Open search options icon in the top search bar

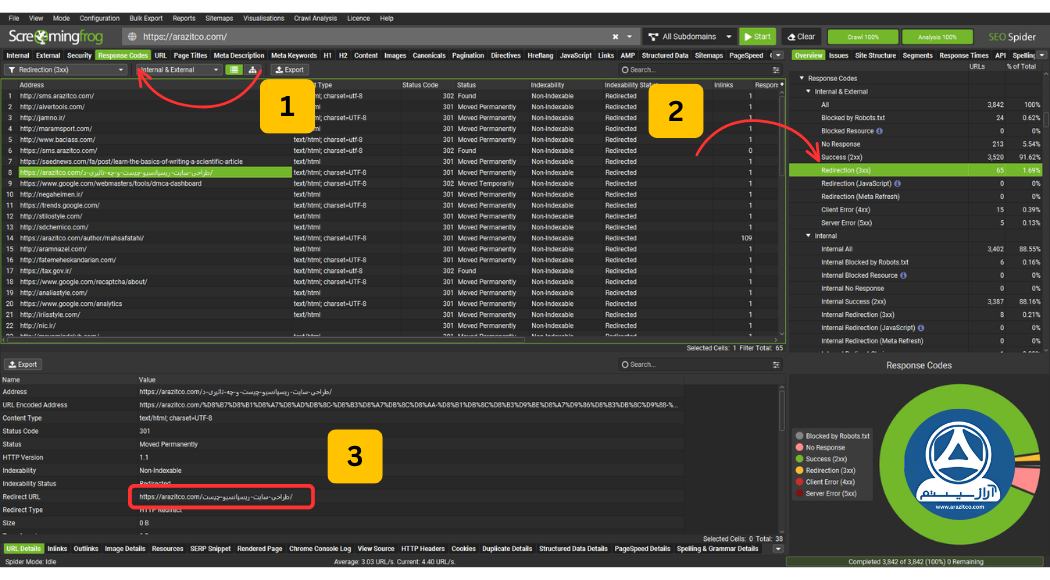(776, 70)
